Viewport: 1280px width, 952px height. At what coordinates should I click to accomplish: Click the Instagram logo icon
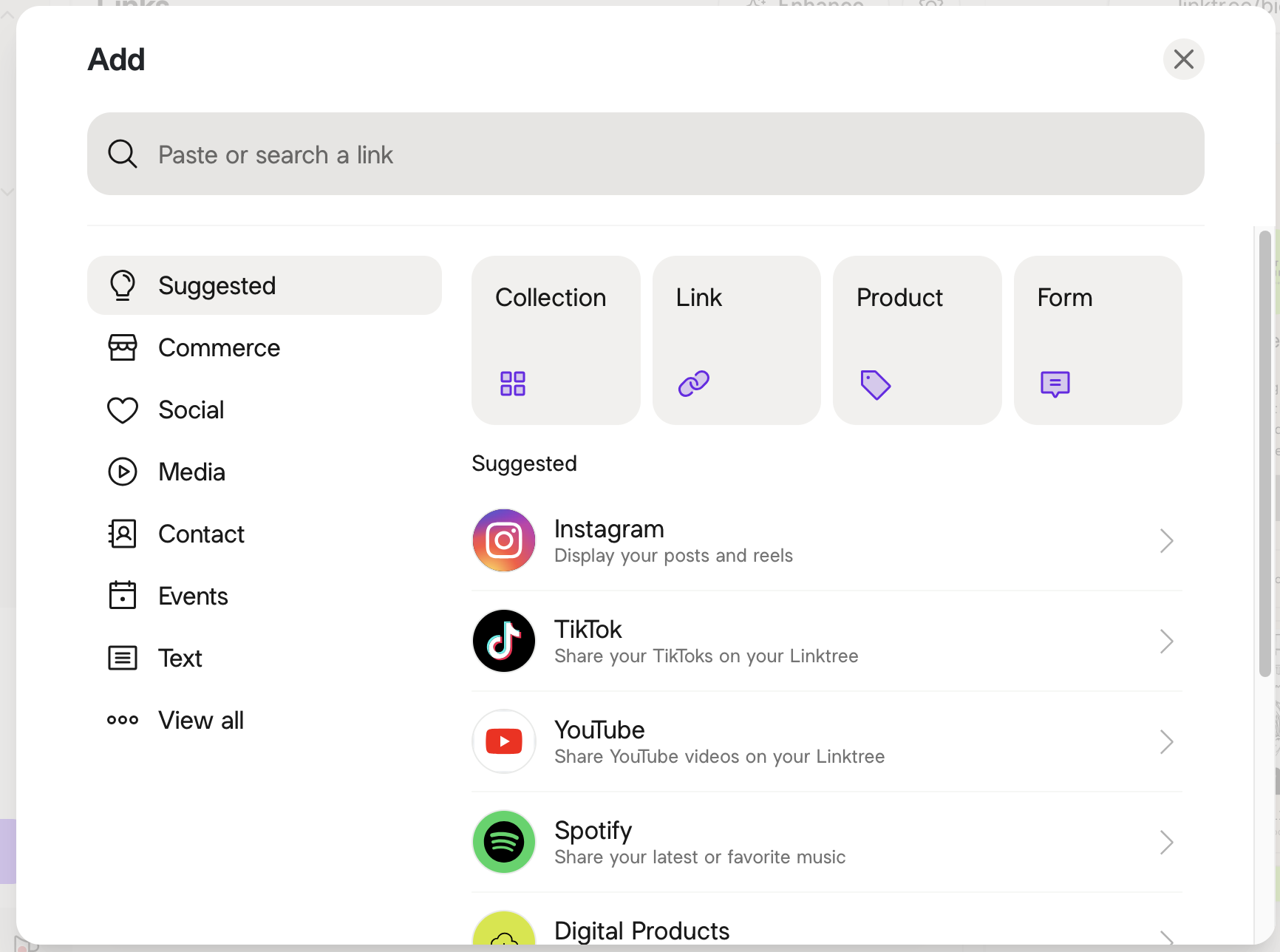pyautogui.click(x=504, y=540)
